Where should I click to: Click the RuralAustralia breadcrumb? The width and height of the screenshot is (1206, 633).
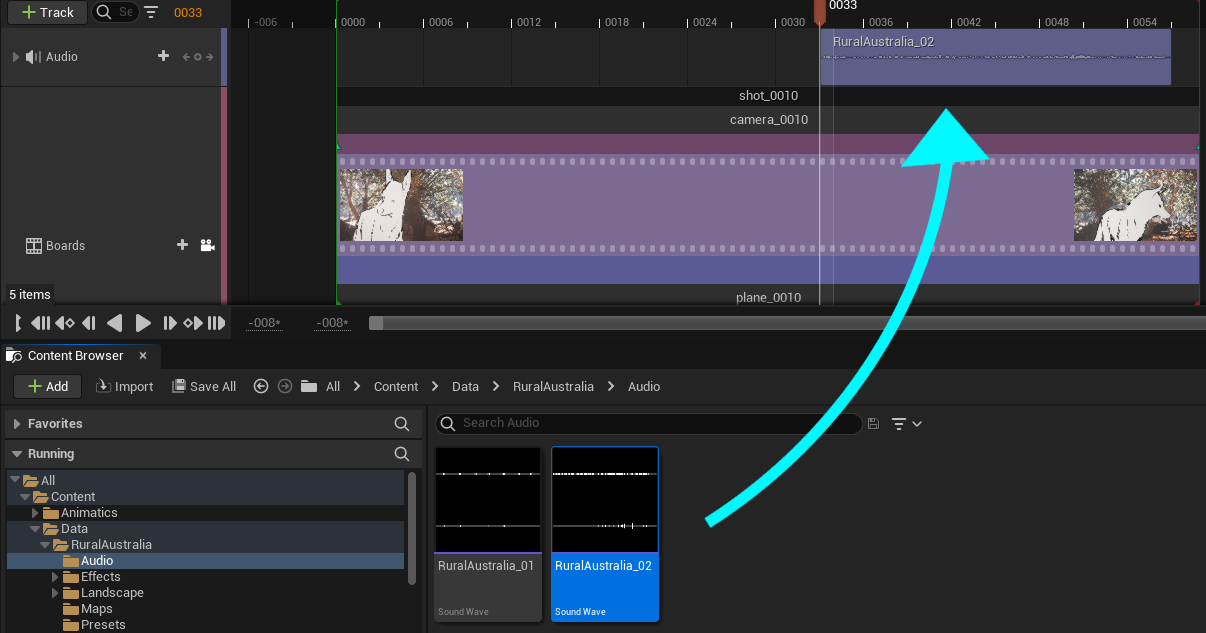pos(553,386)
